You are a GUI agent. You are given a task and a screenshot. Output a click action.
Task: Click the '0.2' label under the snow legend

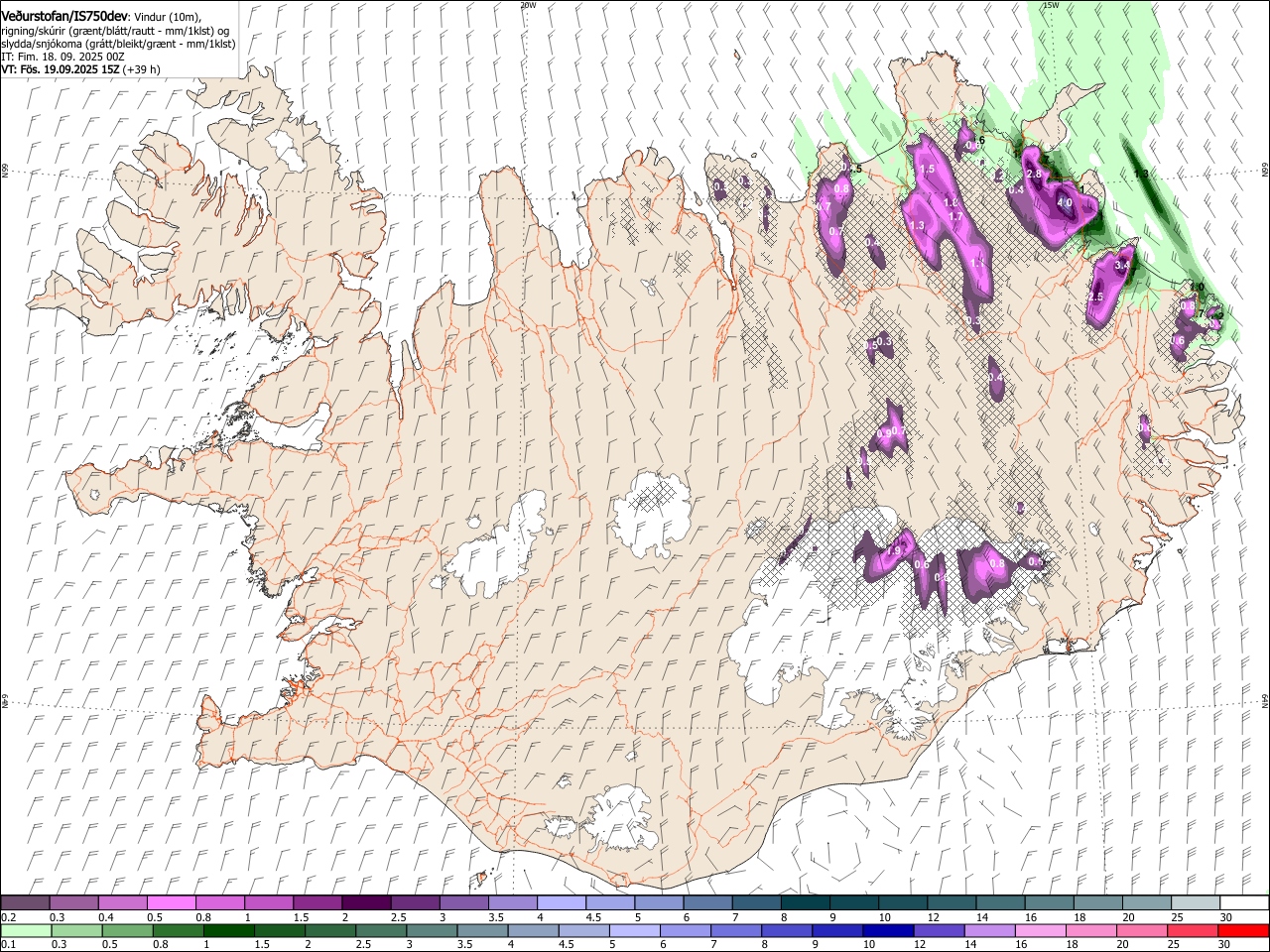pyautogui.click(x=8, y=917)
